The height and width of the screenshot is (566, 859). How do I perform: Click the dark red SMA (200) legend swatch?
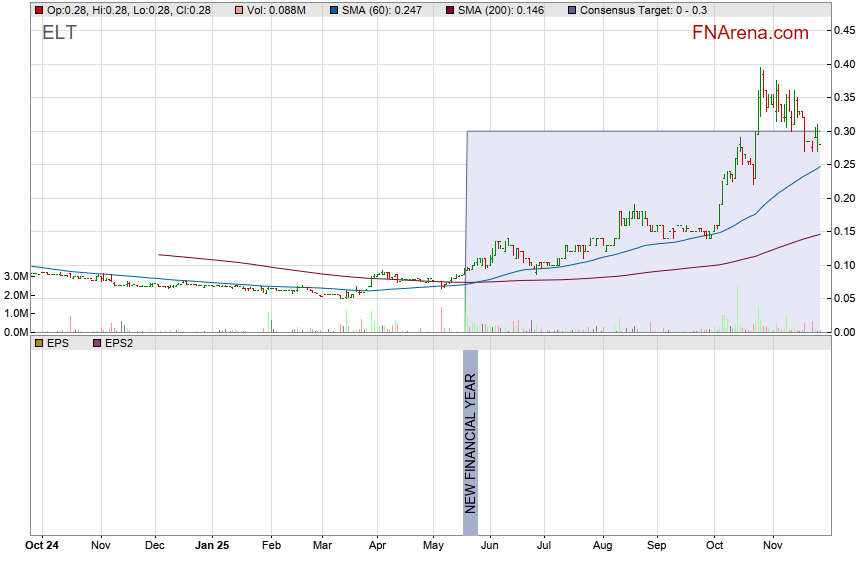point(450,10)
